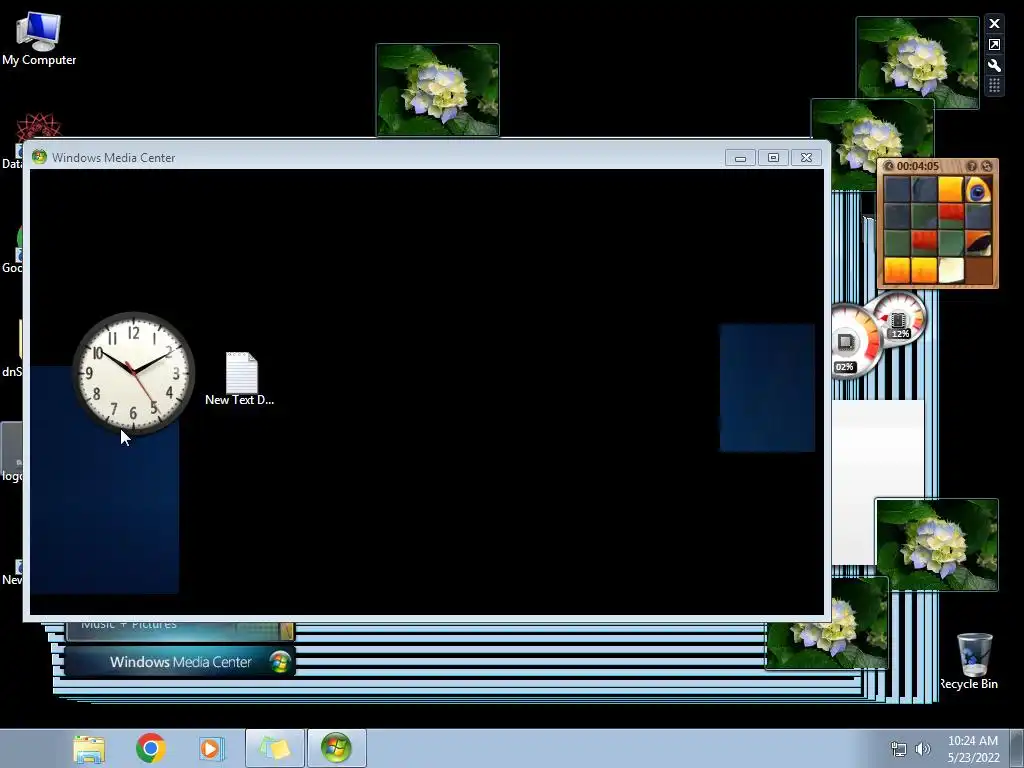The width and height of the screenshot is (1024, 768).
Task: Click the CPU usage dial showing 02%
Action: tap(852, 342)
